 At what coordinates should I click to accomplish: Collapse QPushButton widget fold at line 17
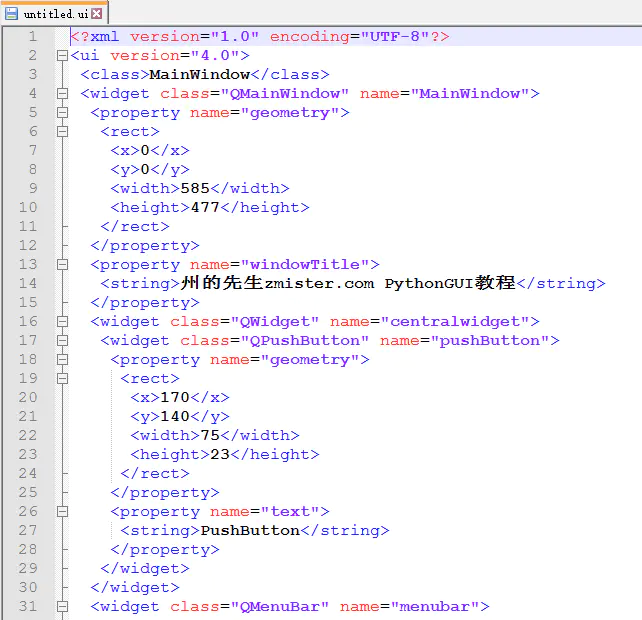(x=62, y=340)
